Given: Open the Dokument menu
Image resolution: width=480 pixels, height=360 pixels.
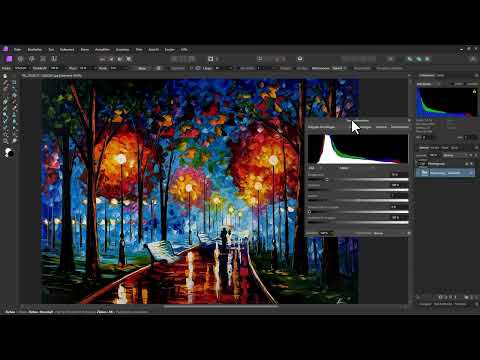Looking at the screenshot, I should 67,50.
